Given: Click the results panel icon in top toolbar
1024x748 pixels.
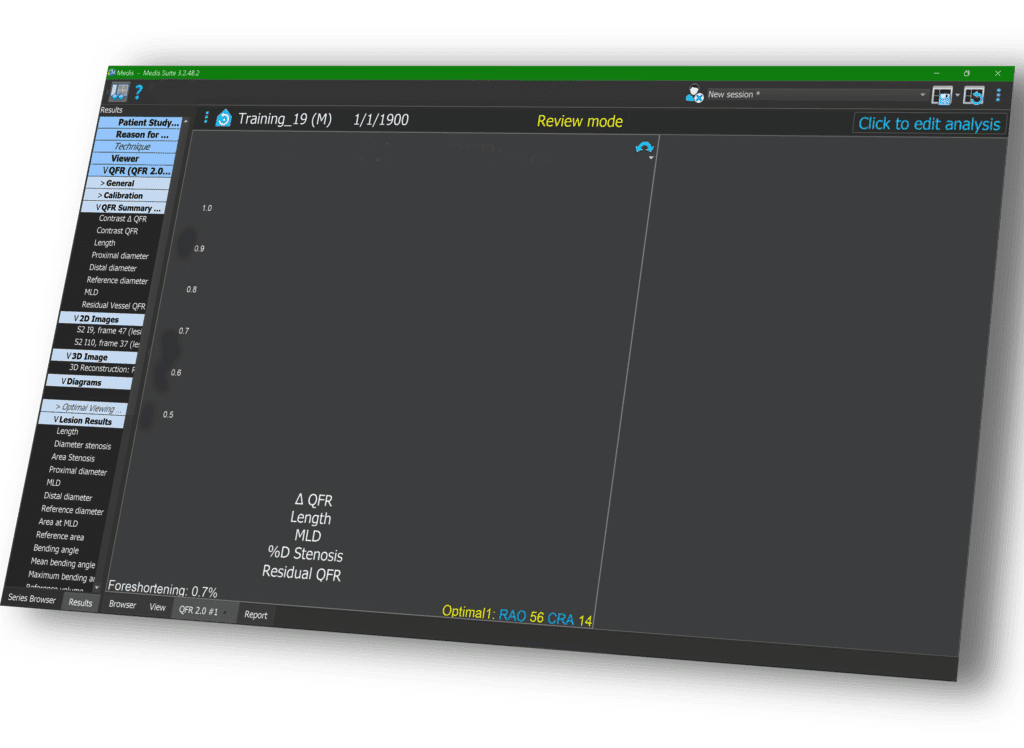Looking at the screenshot, I should [x=120, y=92].
